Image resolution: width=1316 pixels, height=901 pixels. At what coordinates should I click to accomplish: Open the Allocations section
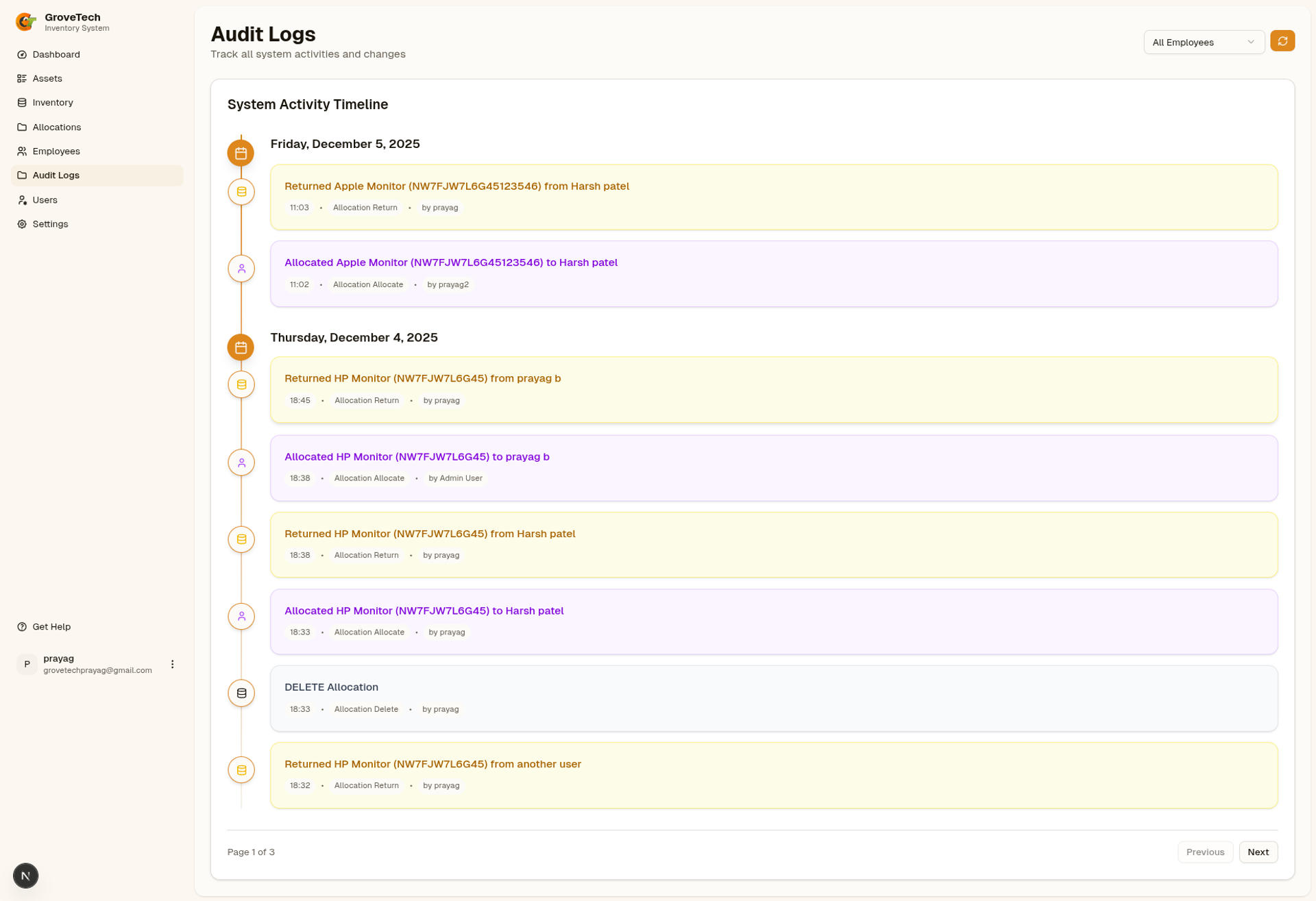(97, 127)
